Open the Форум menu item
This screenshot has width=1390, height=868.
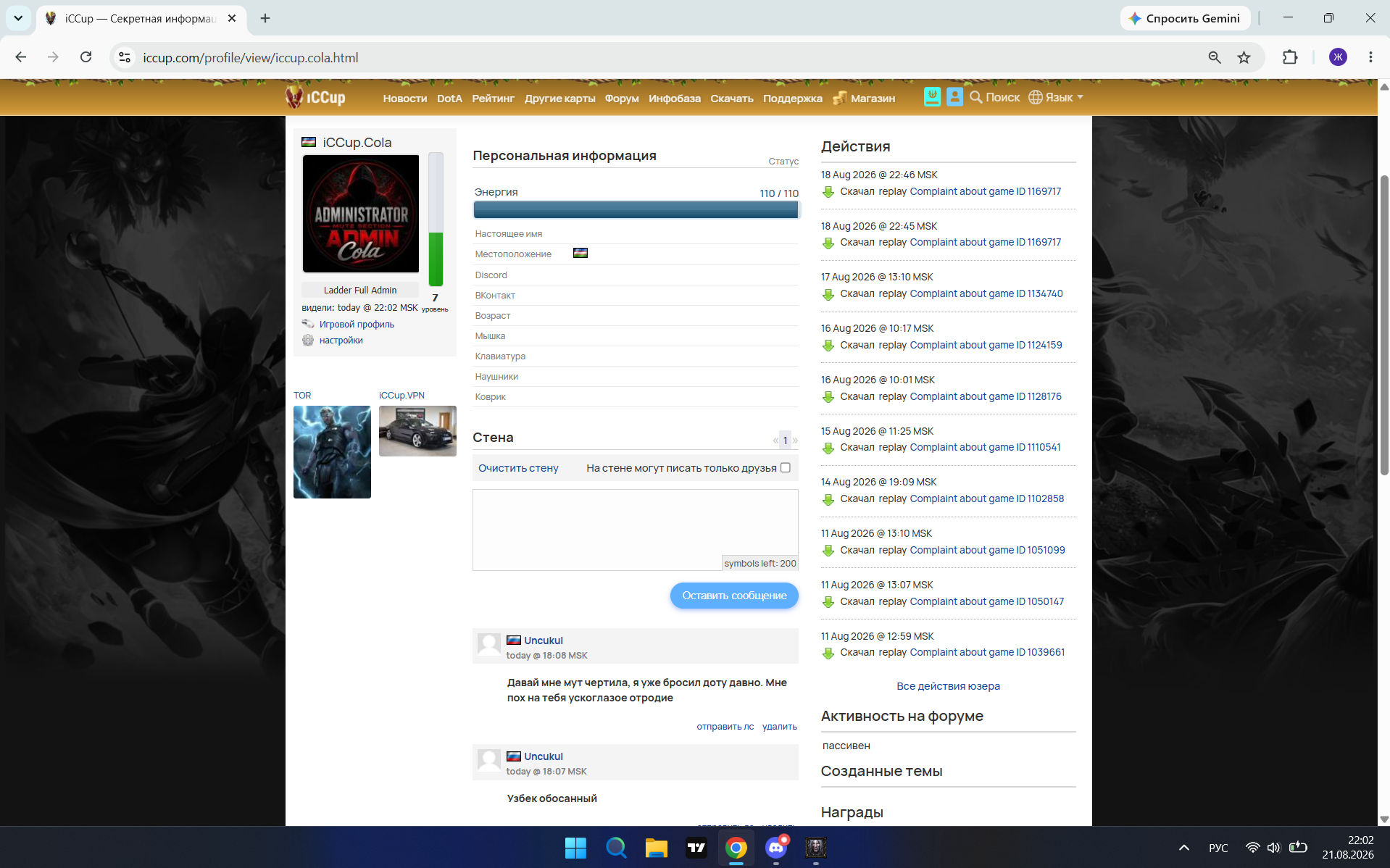[622, 99]
